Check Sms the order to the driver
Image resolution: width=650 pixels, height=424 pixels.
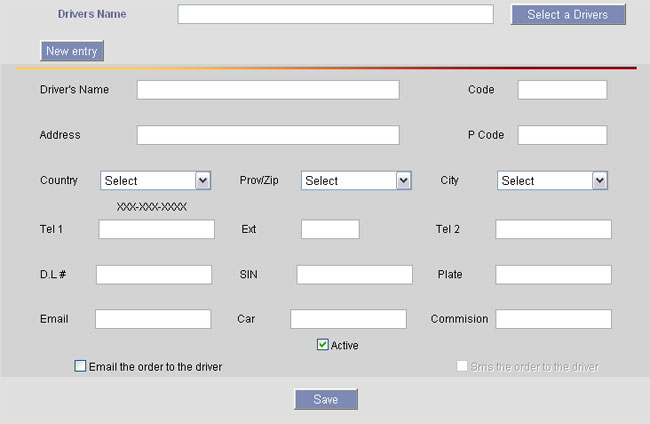click(x=461, y=367)
